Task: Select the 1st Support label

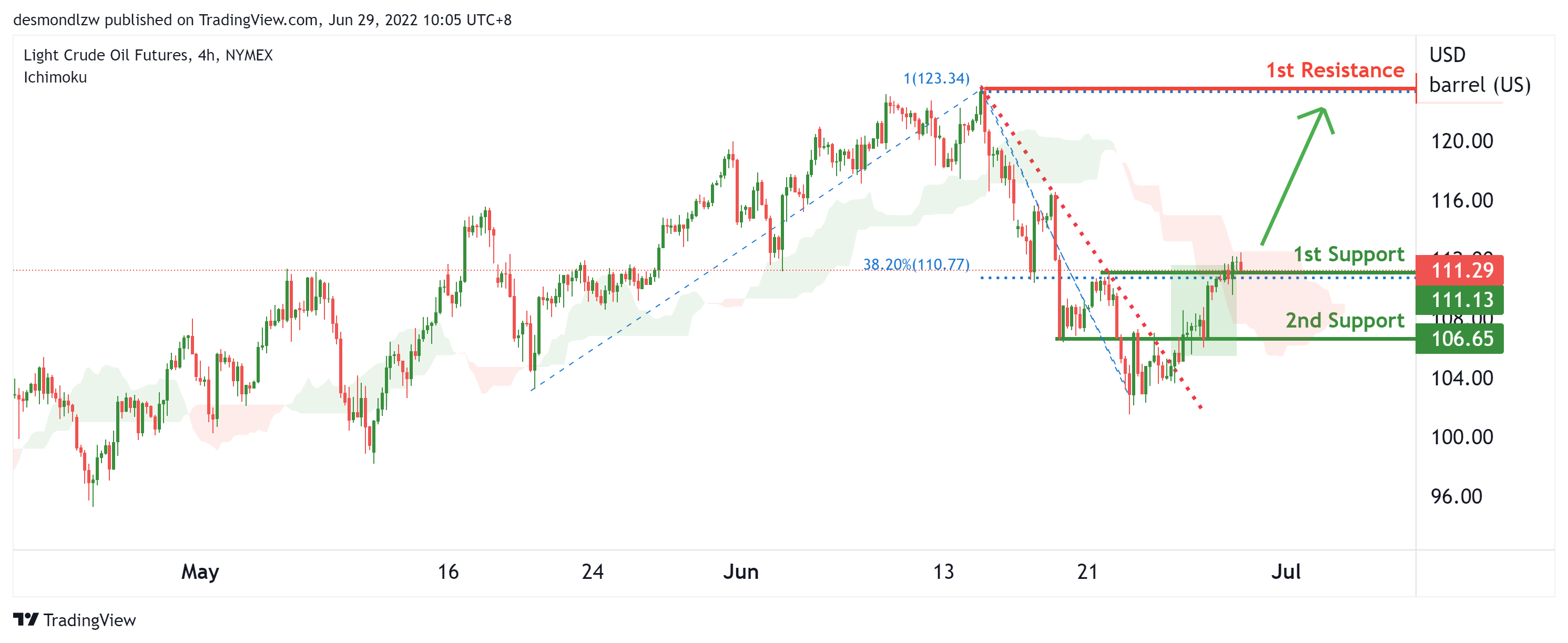Action: pyautogui.click(x=1348, y=254)
